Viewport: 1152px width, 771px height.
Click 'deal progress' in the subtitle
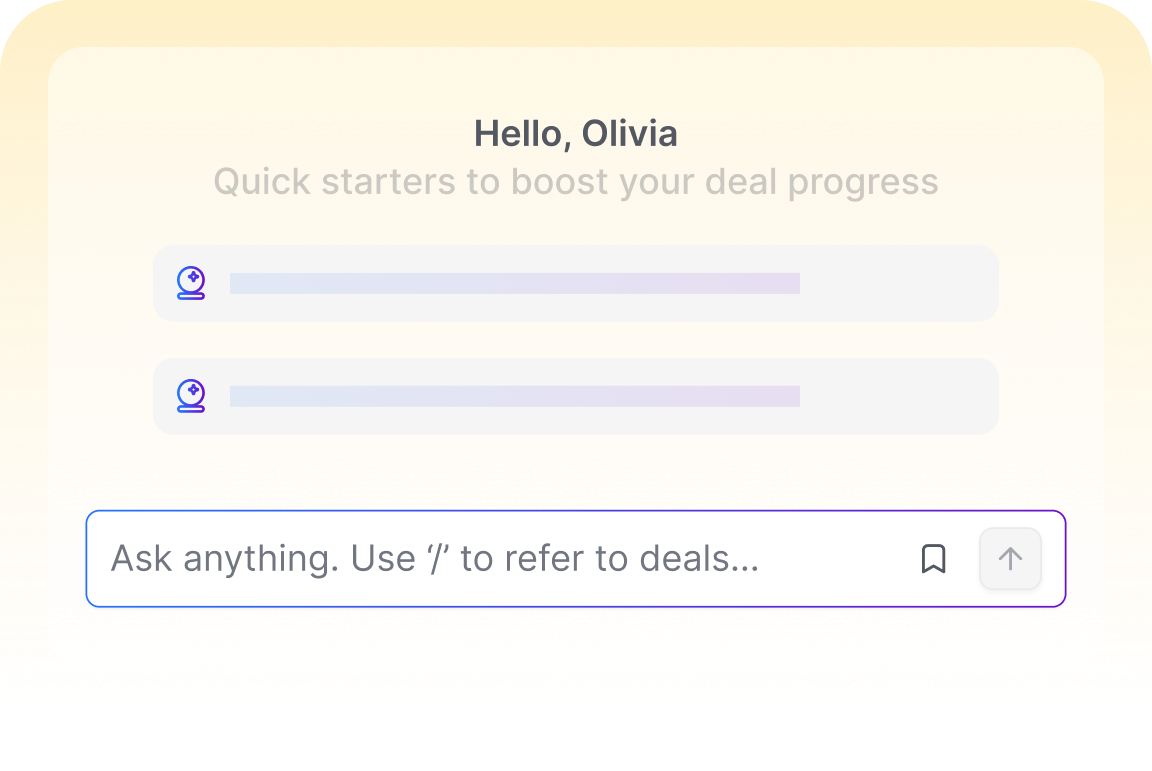click(x=821, y=182)
